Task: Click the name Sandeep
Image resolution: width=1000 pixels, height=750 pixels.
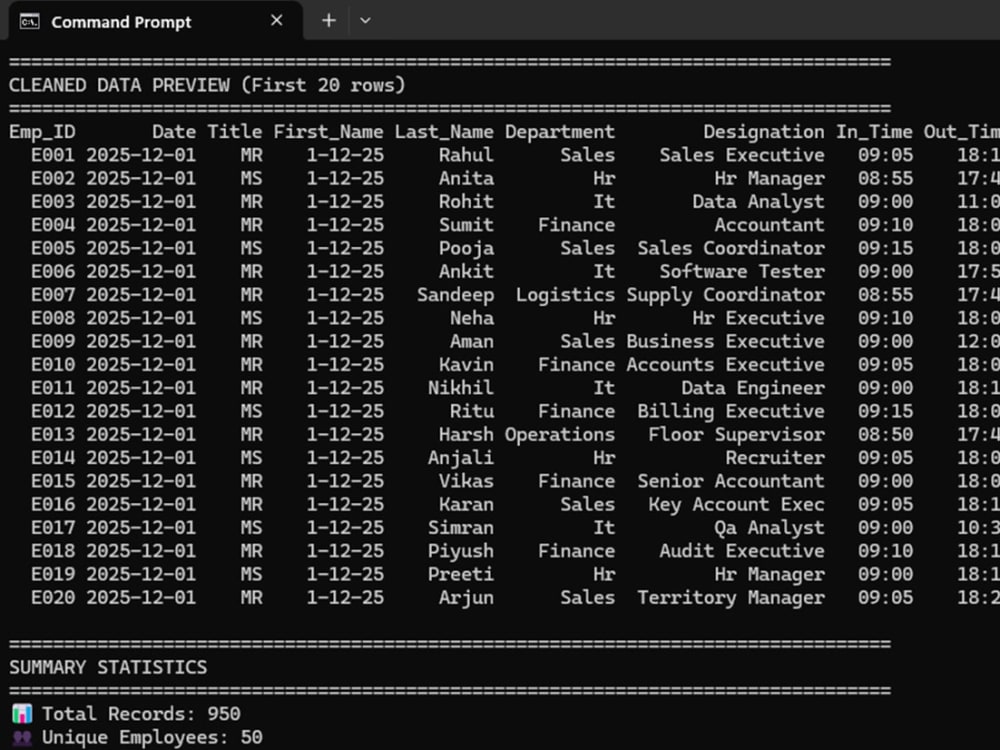Action: 455,295
